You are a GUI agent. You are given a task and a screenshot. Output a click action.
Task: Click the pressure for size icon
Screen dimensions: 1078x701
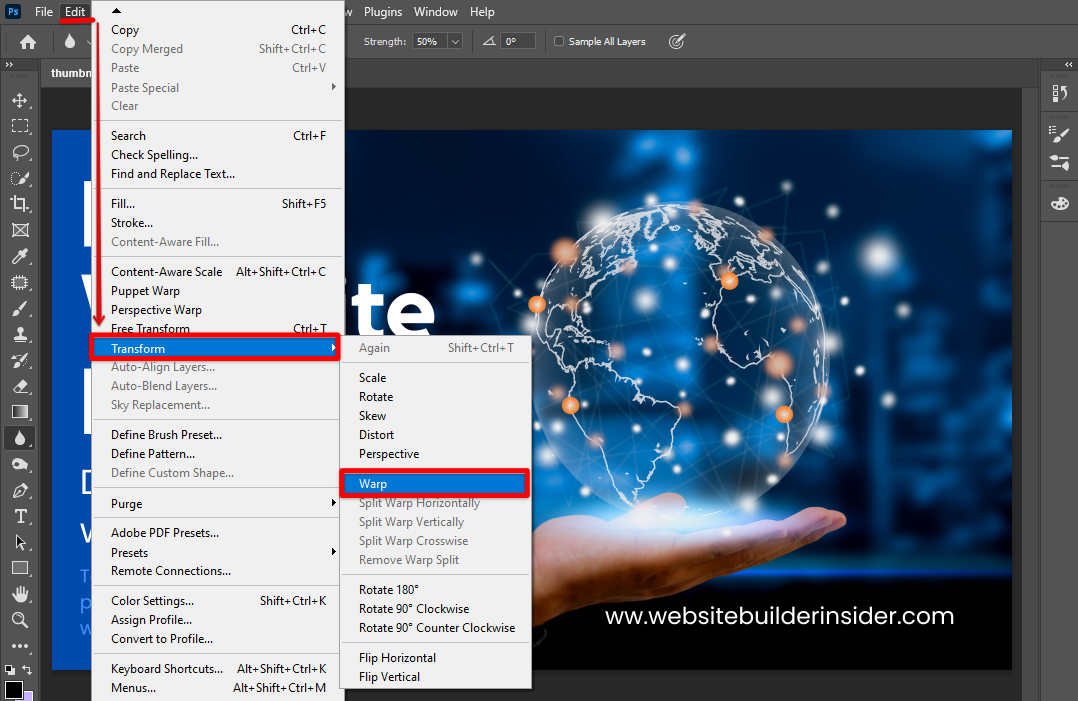coord(677,42)
